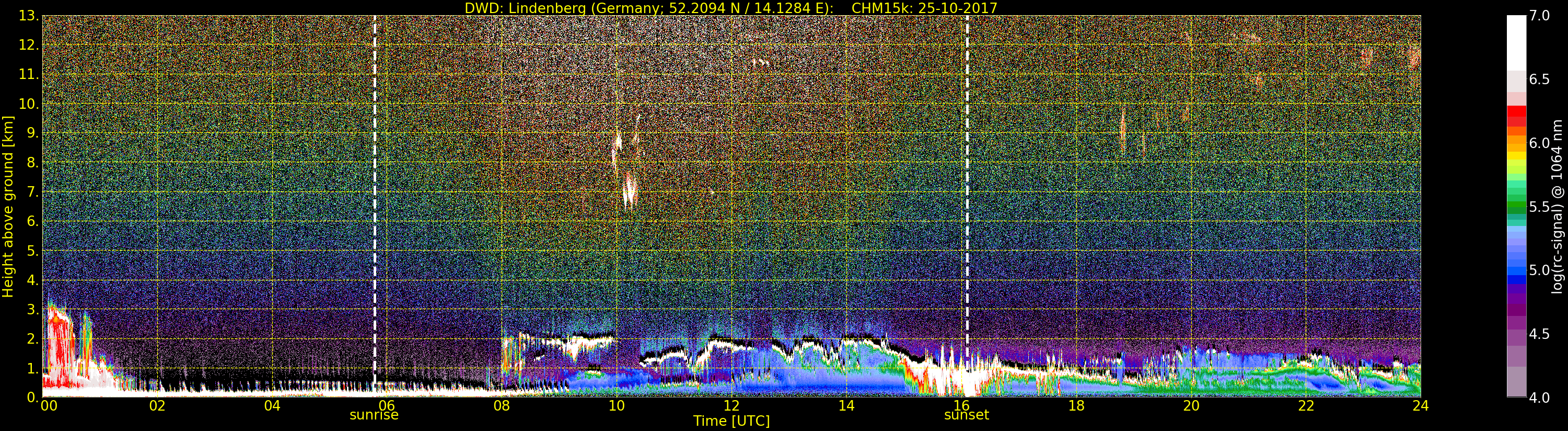
Task: Click the "sunrise" label below the time axis
Action: coord(374,415)
